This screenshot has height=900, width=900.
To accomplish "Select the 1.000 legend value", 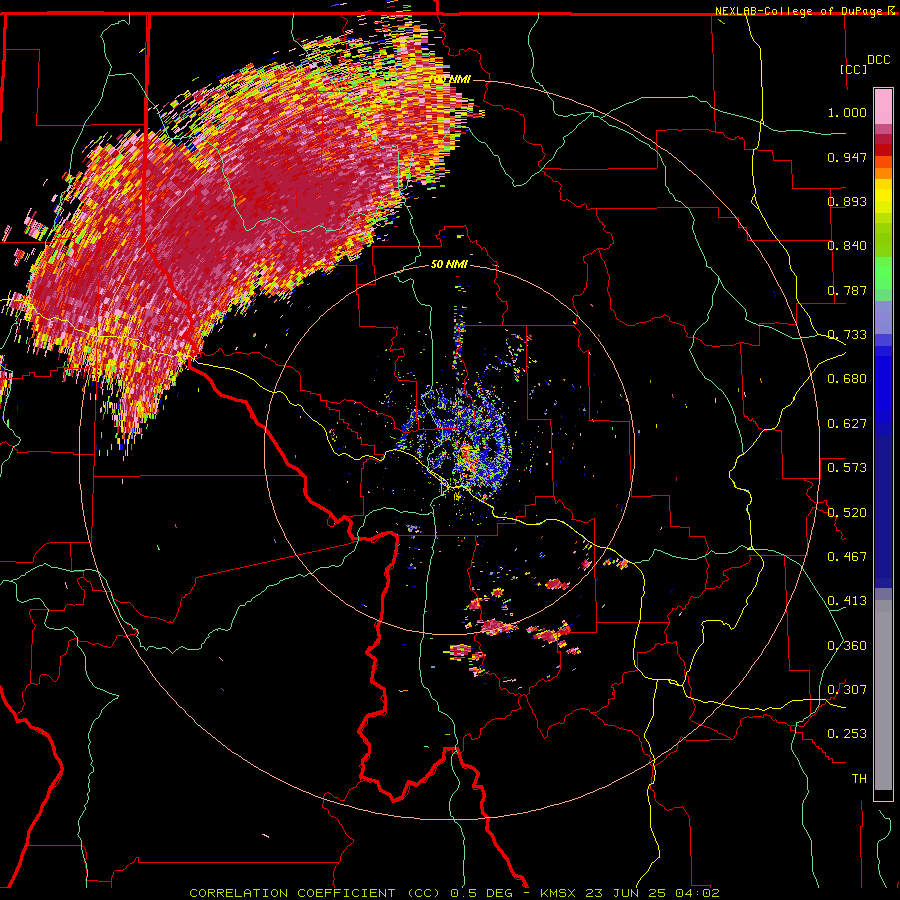I will pyautogui.click(x=847, y=112).
